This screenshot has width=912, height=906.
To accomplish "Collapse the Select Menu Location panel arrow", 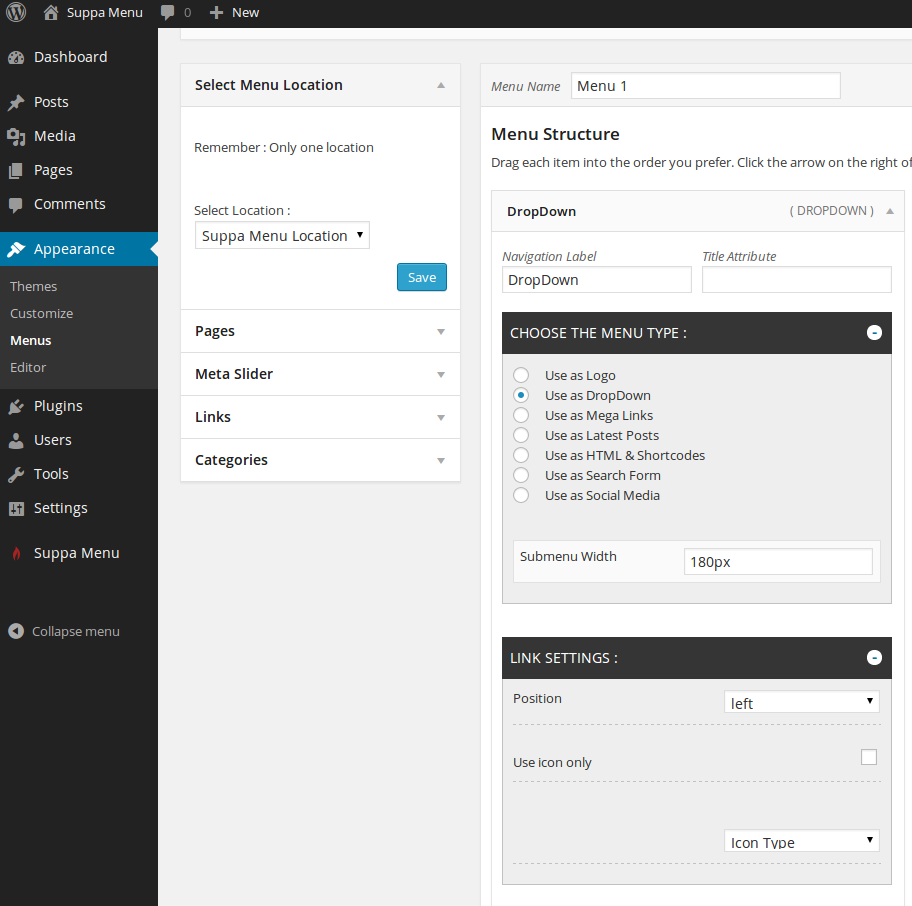I will pos(441,85).
